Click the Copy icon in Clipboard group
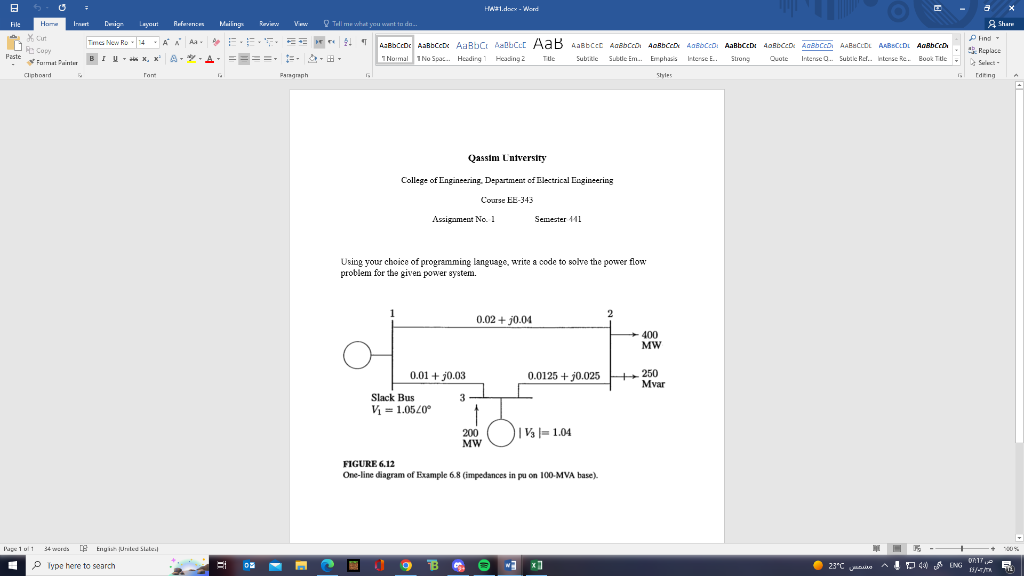 coord(30,50)
